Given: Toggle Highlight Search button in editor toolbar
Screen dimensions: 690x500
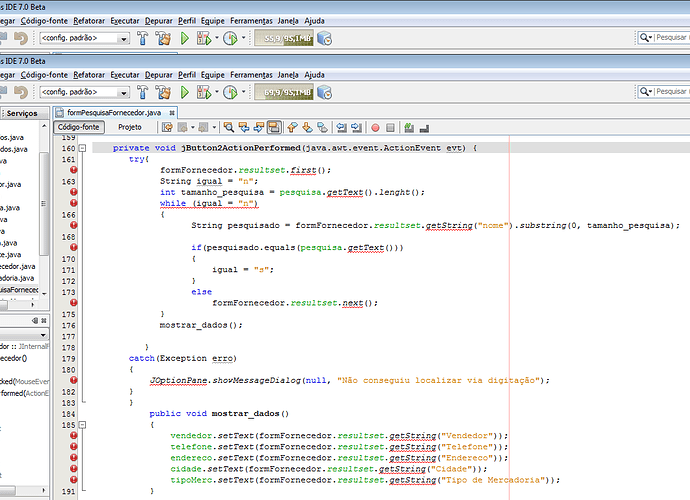Looking at the screenshot, I should [x=274, y=127].
